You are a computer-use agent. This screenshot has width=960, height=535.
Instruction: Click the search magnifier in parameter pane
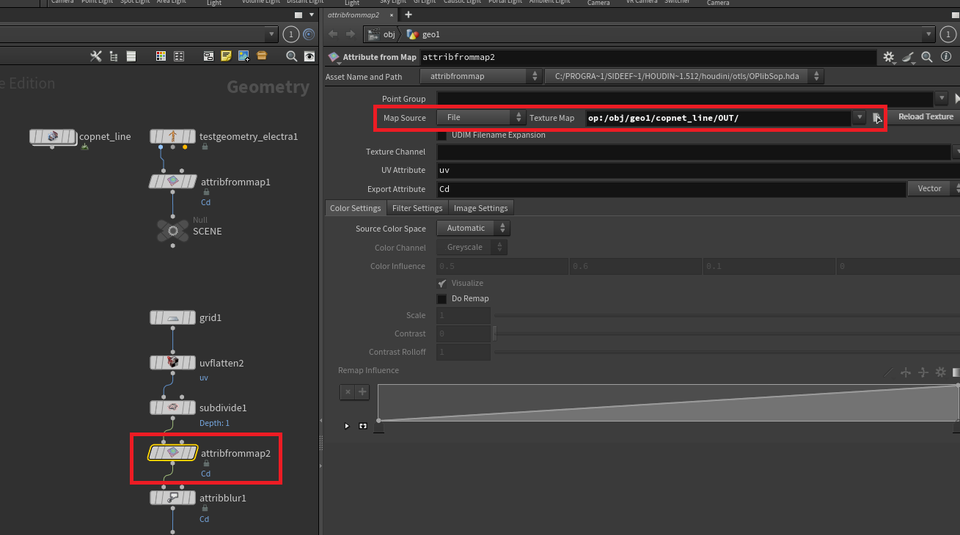tap(927, 59)
